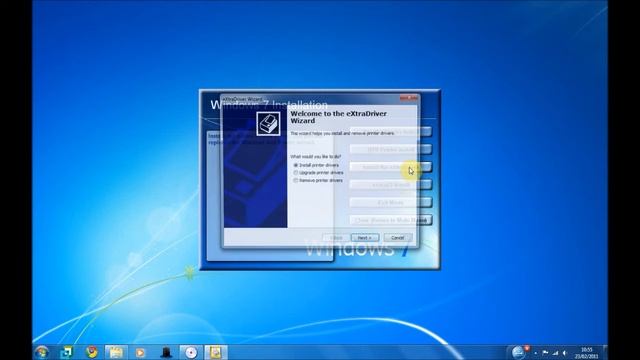640x360 pixels.
Task: Click Next in the eXtraDriver Wizard
Action: click(365, 238)
